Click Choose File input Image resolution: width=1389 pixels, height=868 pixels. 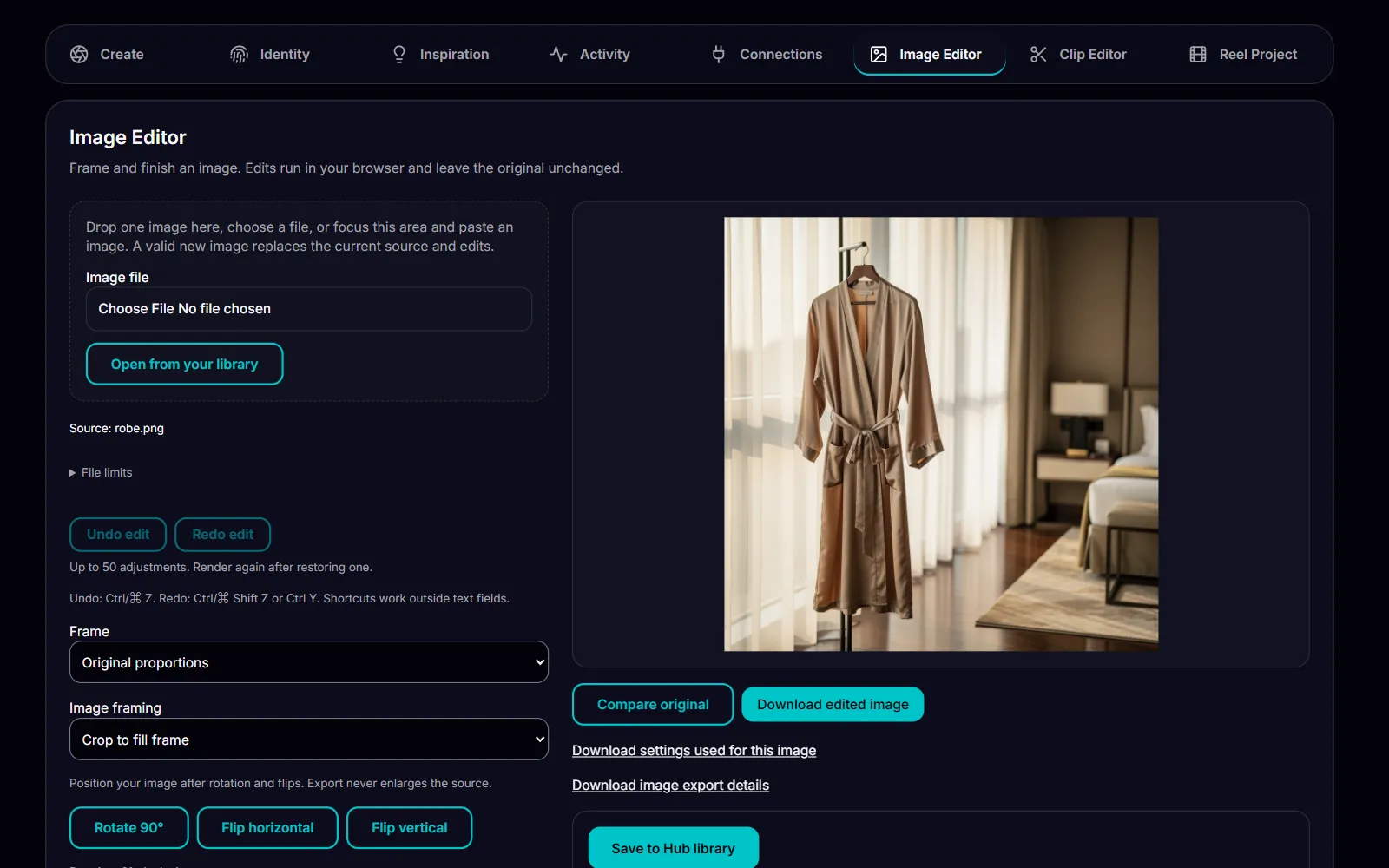tap(309, 309)
